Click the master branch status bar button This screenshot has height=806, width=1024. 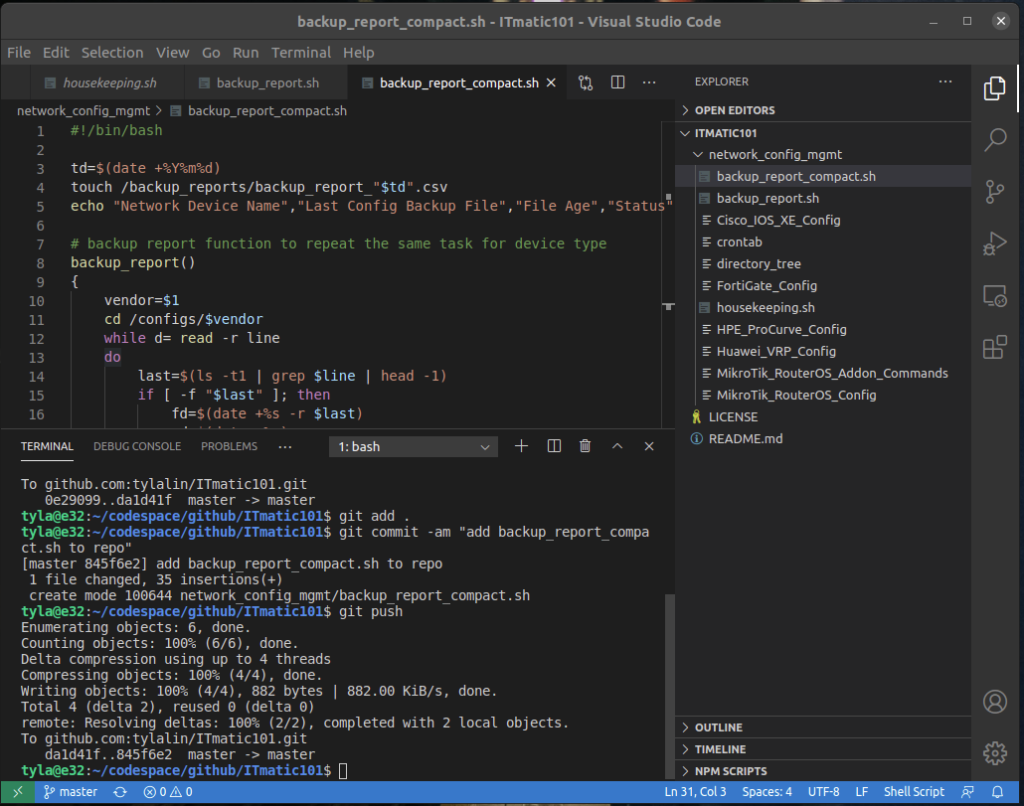[x=70, y=792]
